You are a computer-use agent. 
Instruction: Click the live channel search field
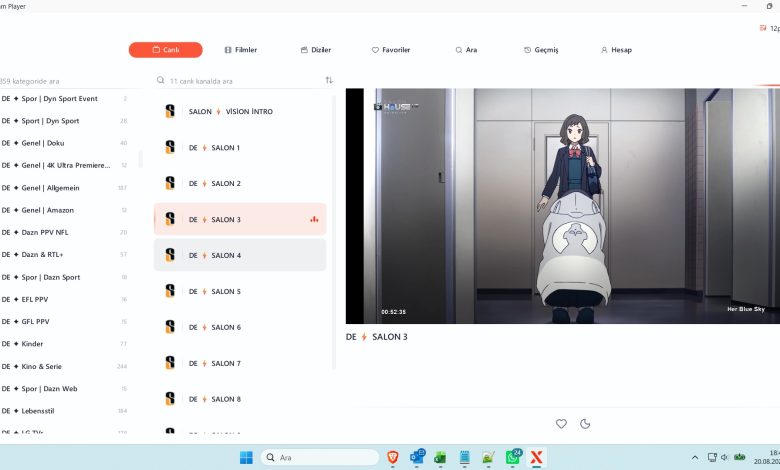pos(239,81)
